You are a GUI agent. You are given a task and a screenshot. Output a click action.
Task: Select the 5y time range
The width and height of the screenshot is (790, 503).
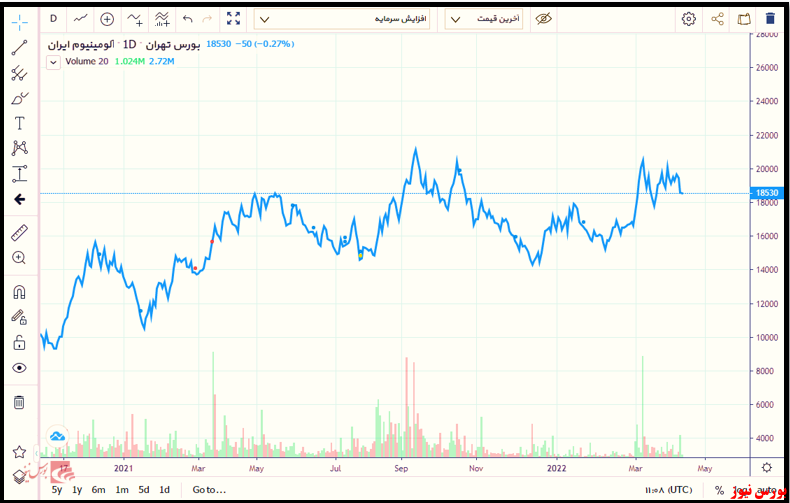(x=57, y=490)
